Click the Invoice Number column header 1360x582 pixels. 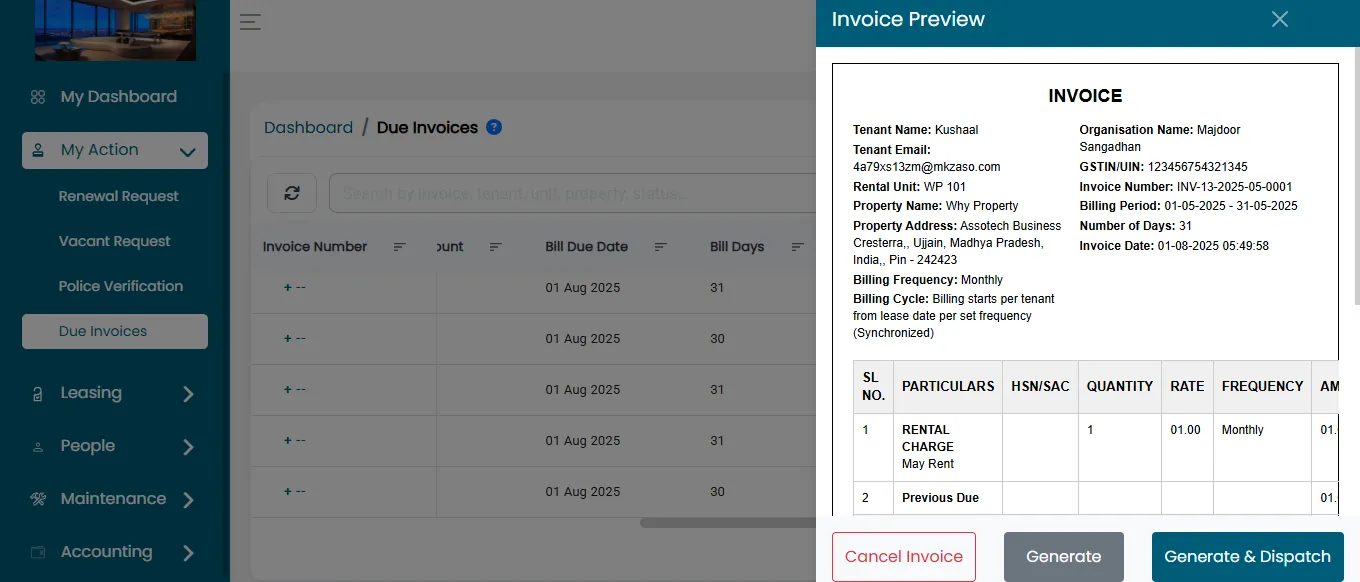(x=315, y=247)
